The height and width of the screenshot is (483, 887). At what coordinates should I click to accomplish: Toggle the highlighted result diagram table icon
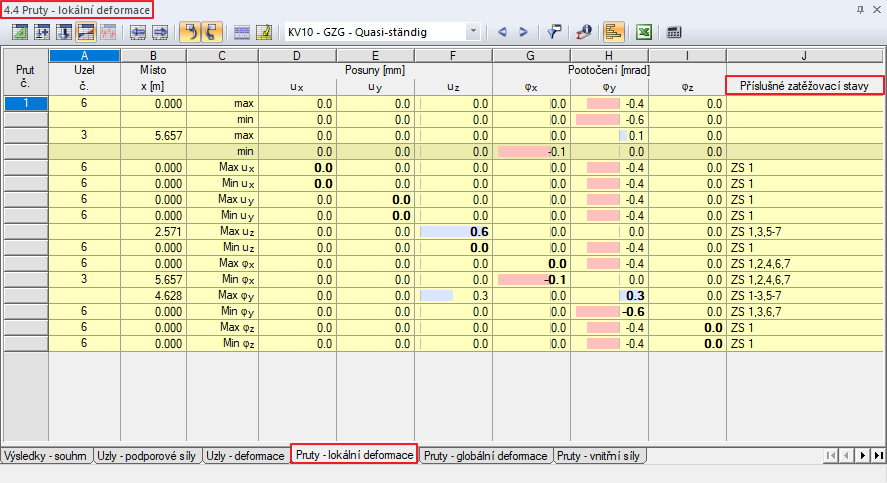point(86,32)
